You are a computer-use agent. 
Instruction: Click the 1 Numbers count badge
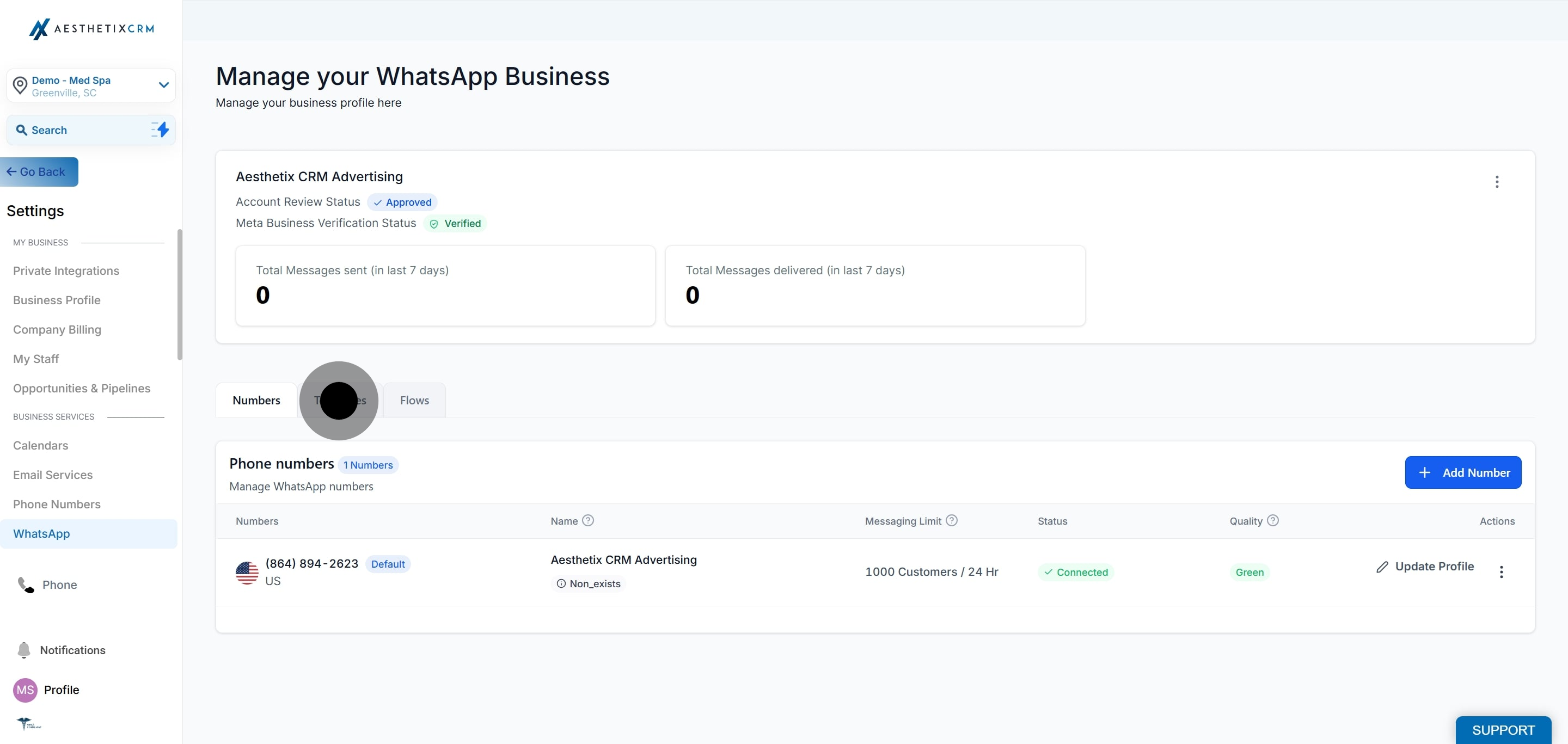[367, 465]
